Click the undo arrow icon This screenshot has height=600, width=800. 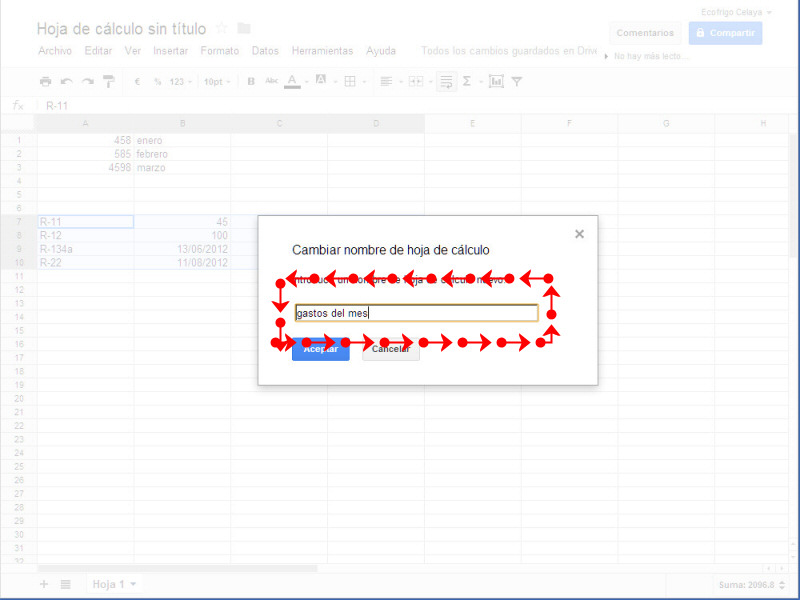click(x=66, y=82)
